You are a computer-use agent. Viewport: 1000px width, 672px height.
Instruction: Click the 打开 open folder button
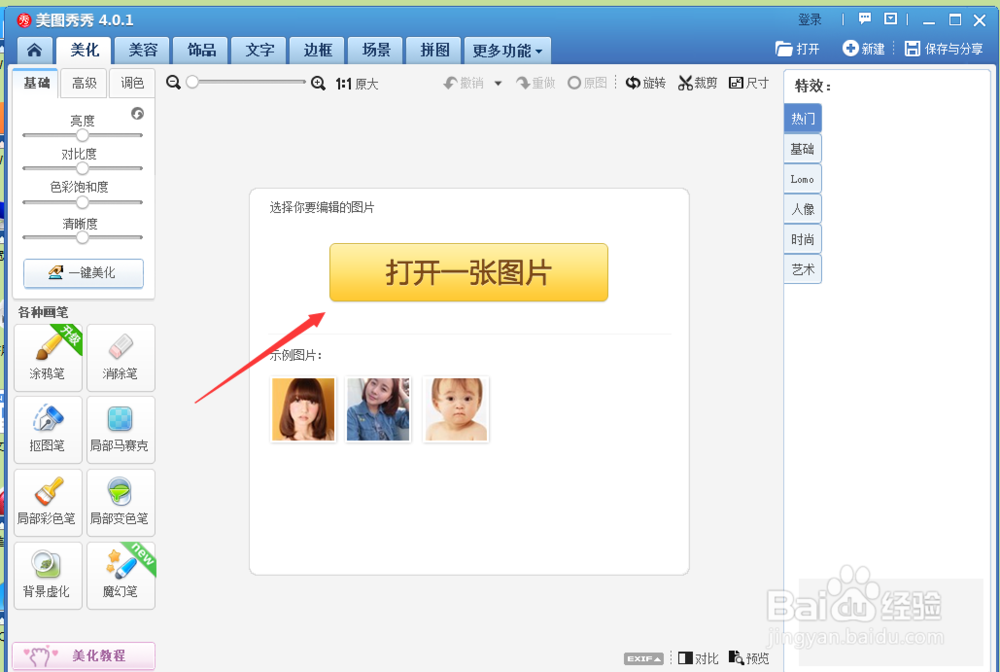pyautogui.click(x=797, y=48)
